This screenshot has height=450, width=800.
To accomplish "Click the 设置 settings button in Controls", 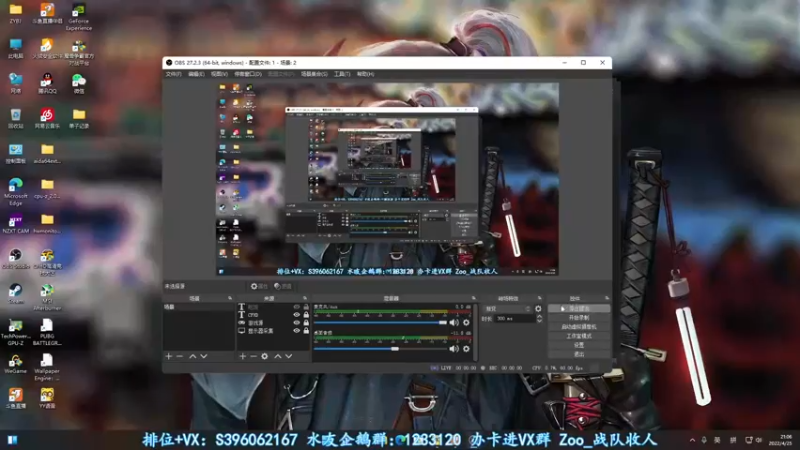I will point(579,345).
